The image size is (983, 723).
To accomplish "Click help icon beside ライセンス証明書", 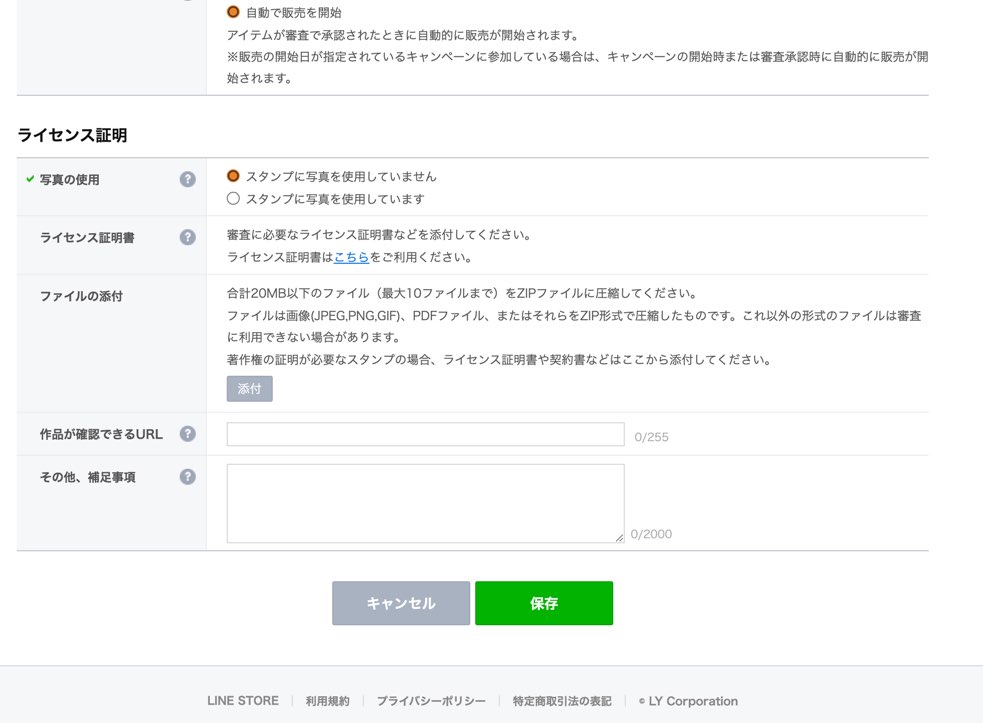I will [187, 237].
